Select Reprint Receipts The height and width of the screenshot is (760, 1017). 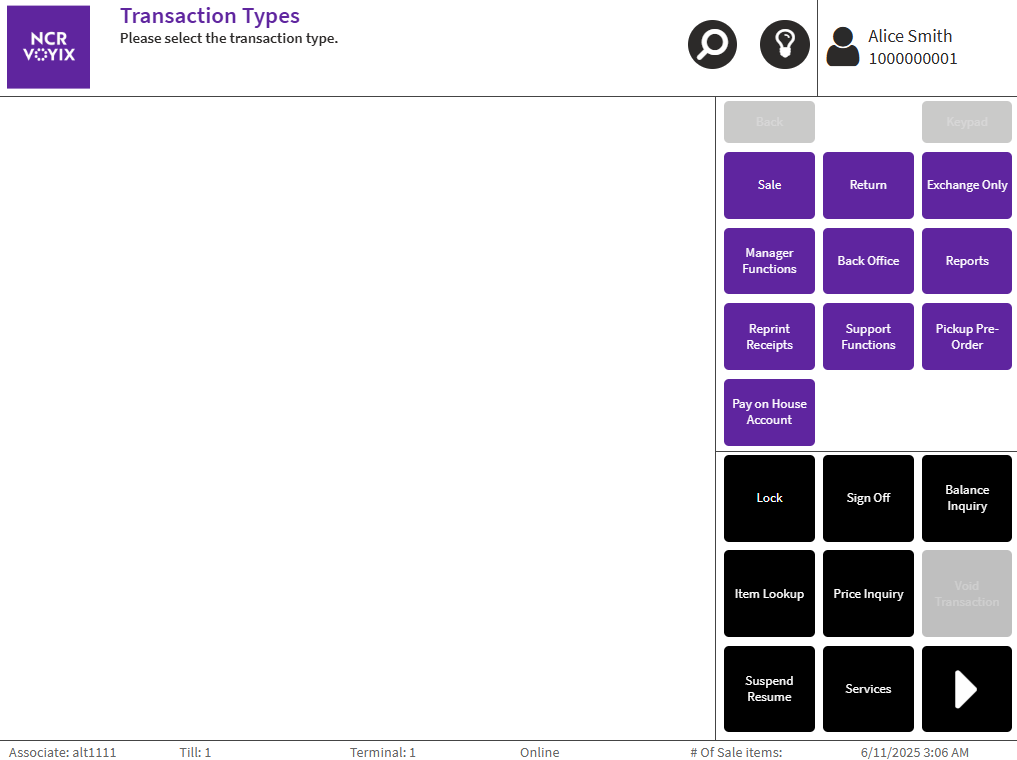[769, 337]
